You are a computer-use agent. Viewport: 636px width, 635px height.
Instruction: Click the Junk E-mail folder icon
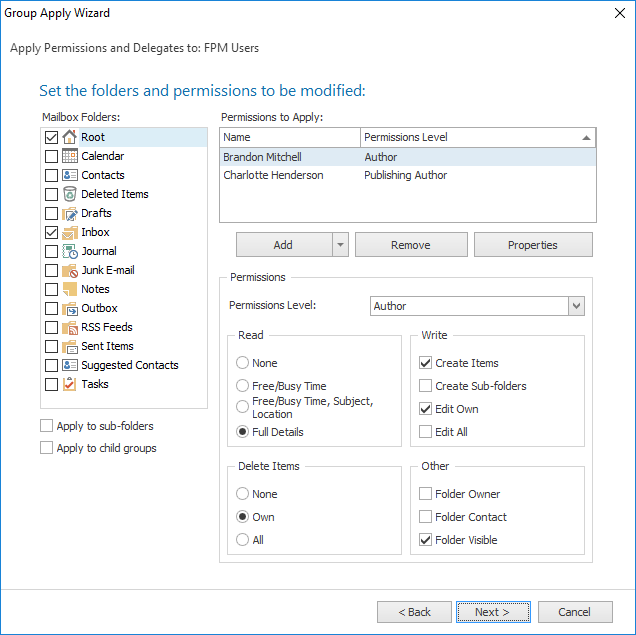point(70,270)
